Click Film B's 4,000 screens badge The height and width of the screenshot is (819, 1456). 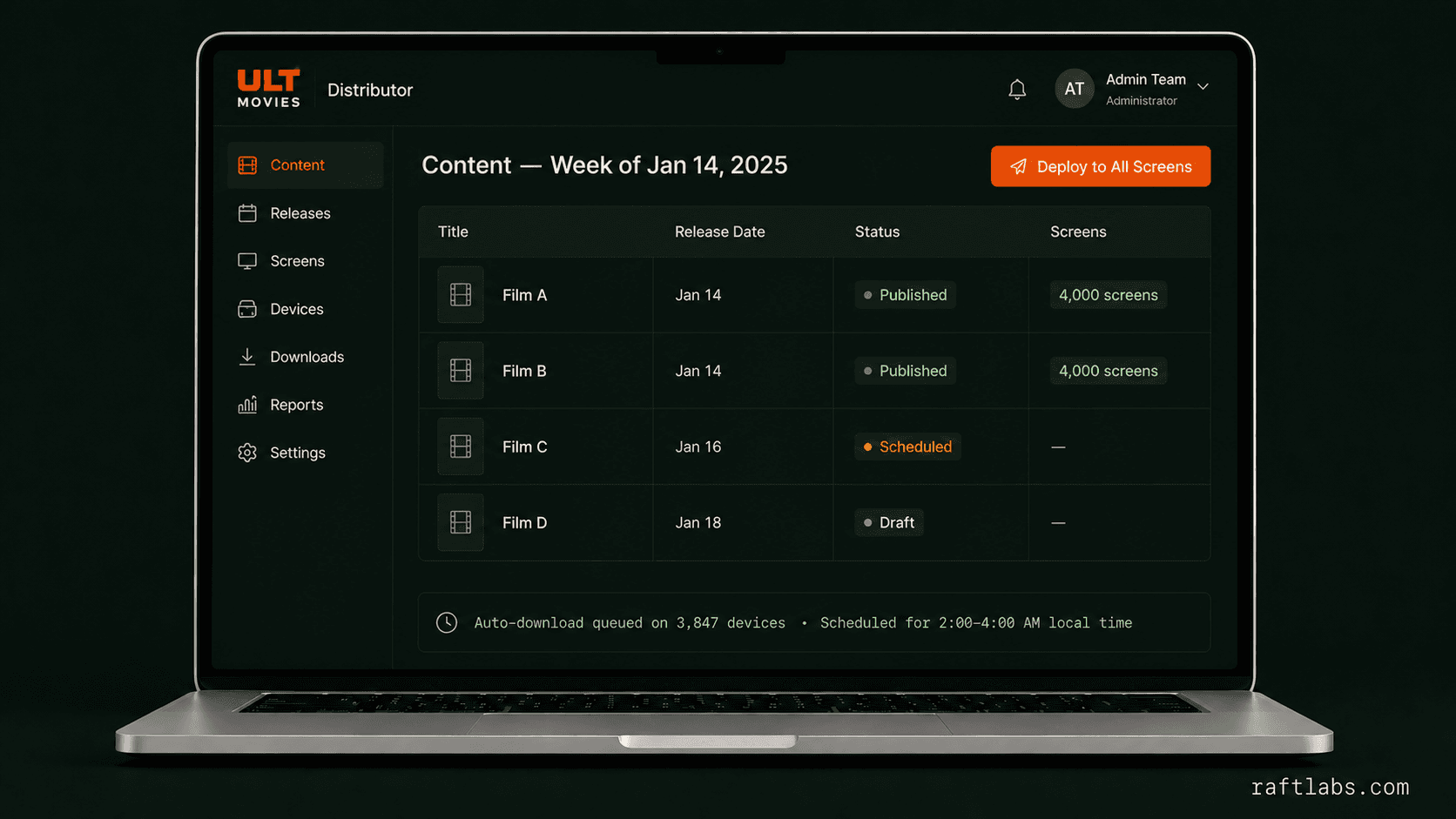click(1109, 371)
